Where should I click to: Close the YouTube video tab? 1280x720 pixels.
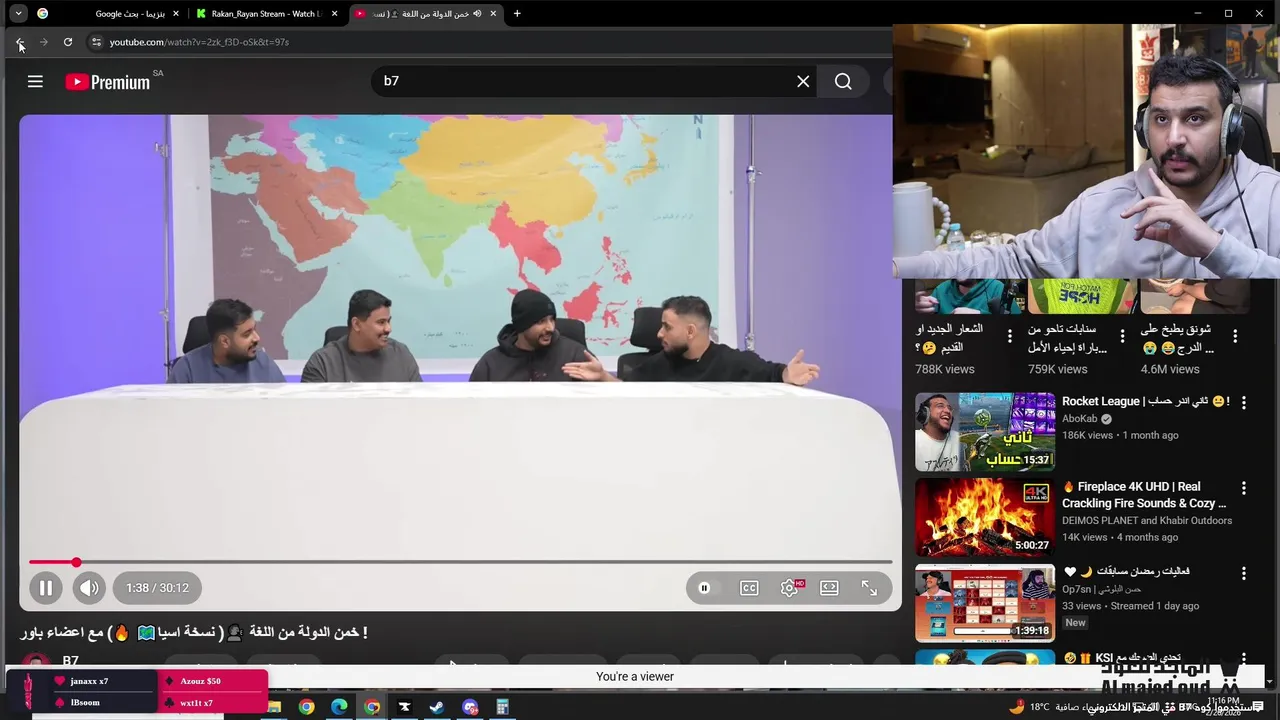494,14
